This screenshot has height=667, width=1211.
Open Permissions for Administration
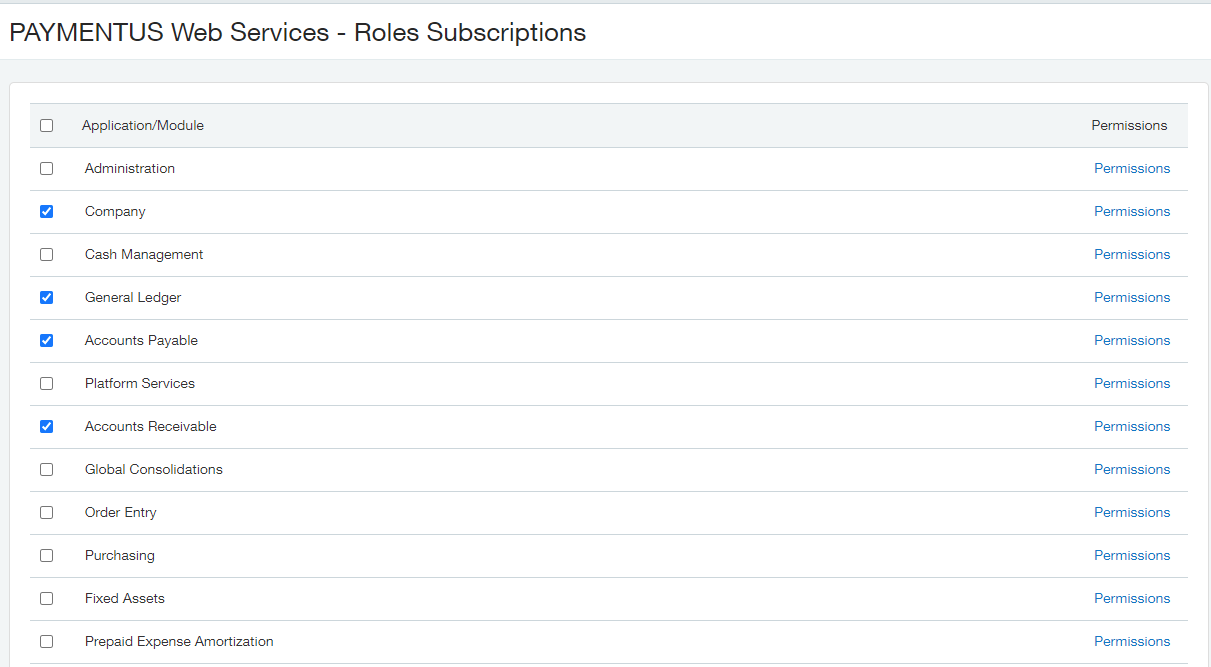point(1131,169)
